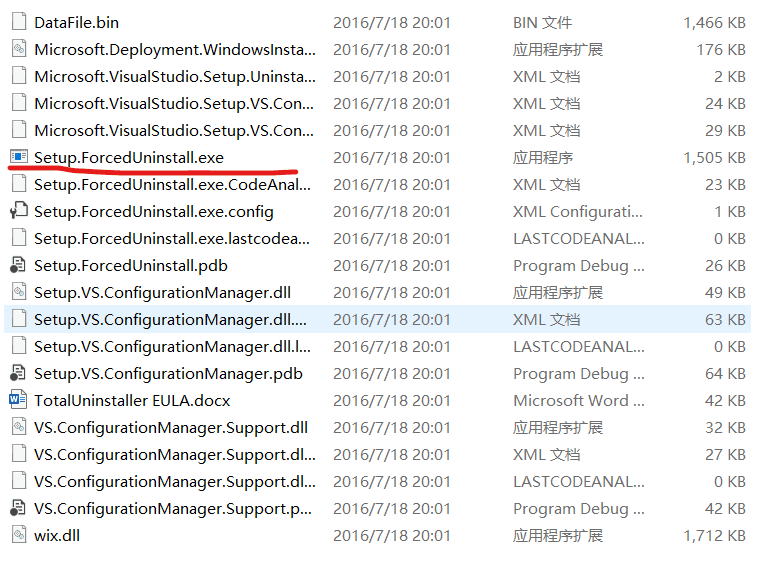Image resolution: width=777 pixels, height=571 pixels.
Task: Click the Setup.VS.ConfigurationManager.pdb debug icon
Action: [x=18, y=373]
